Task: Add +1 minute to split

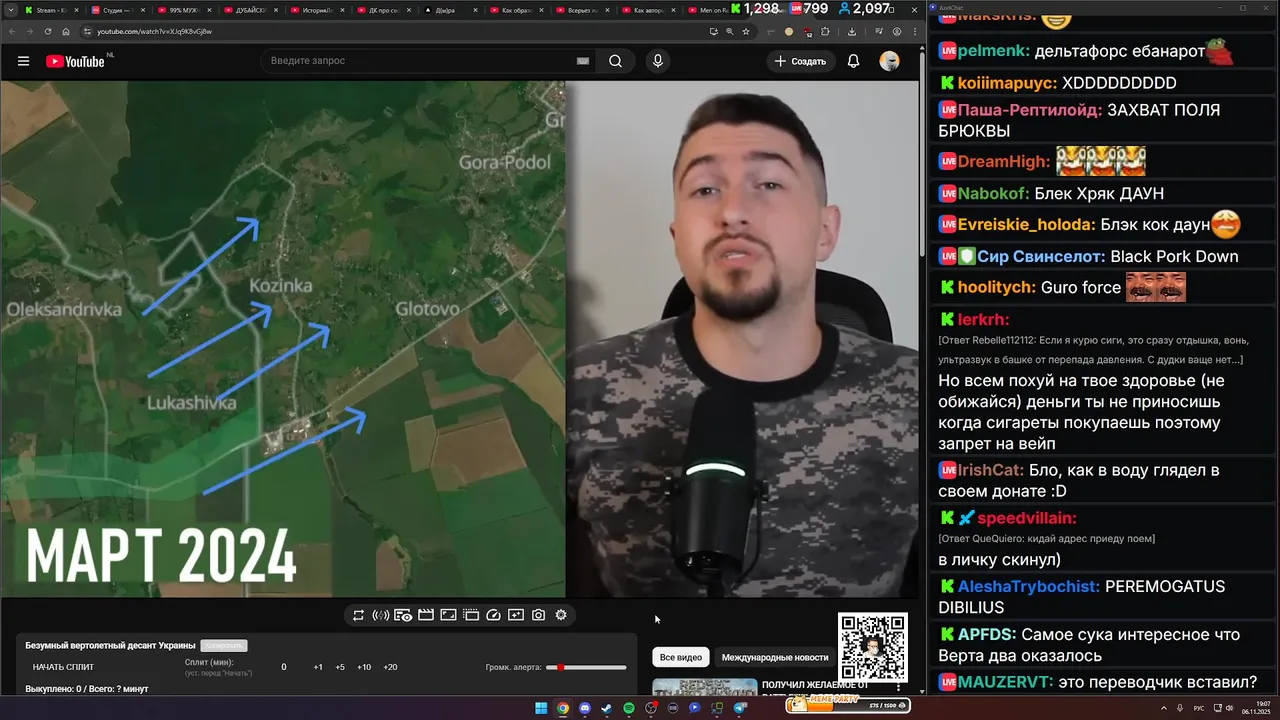Action: coord(318,667)
